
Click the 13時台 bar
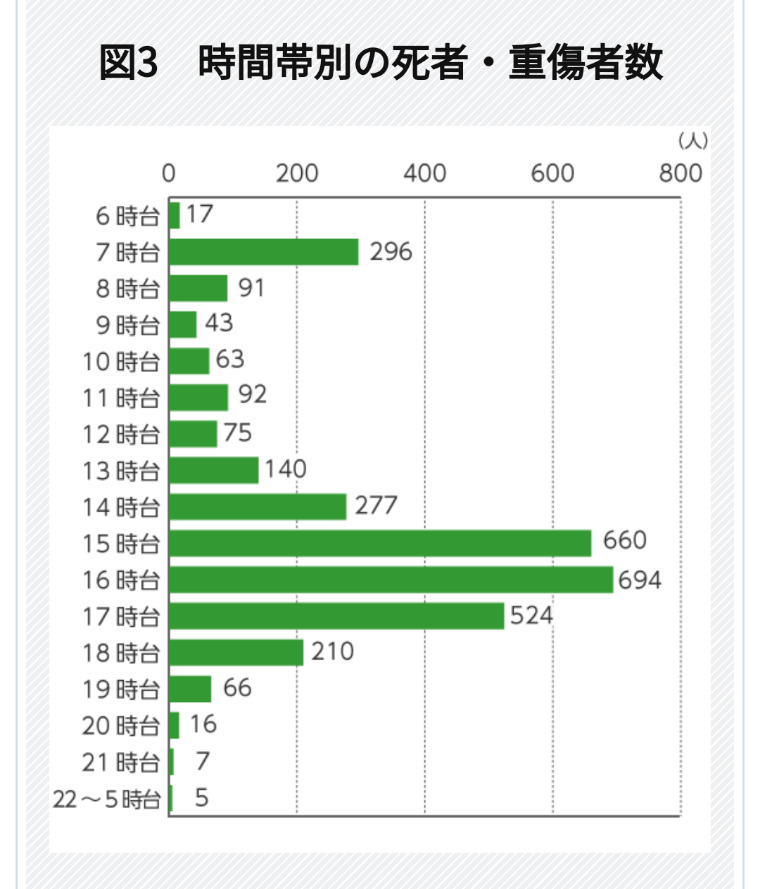pos(214,470)
